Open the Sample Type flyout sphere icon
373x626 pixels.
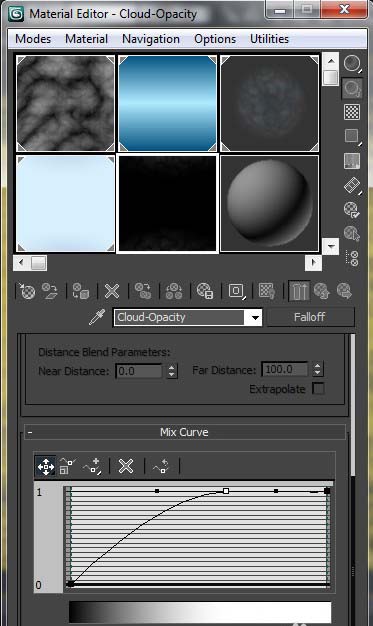(352, 64)
